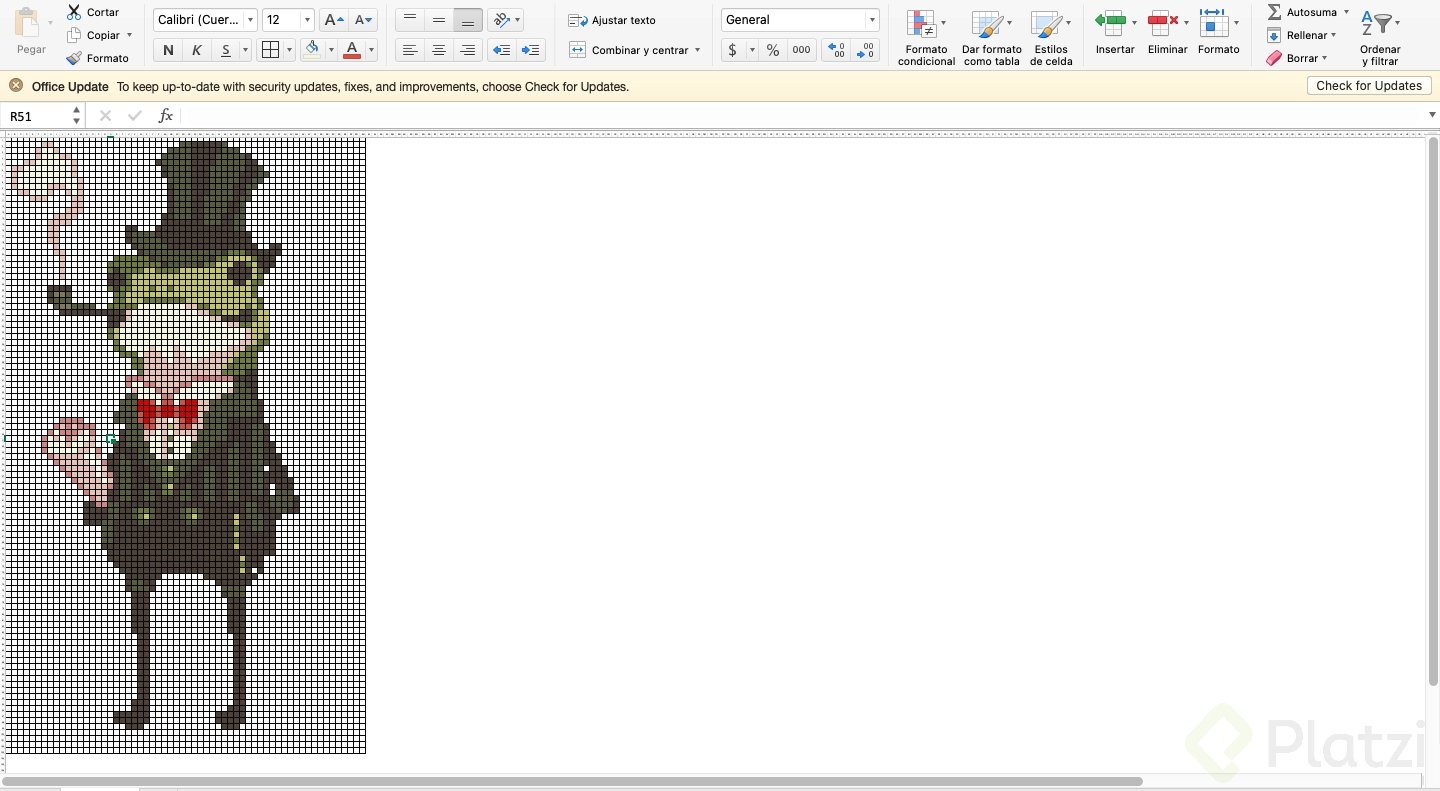The height and width of the screenshot is (791, 1440).
Task: Click Combinar y centrar merge button
Action: [x=629, y=50]
